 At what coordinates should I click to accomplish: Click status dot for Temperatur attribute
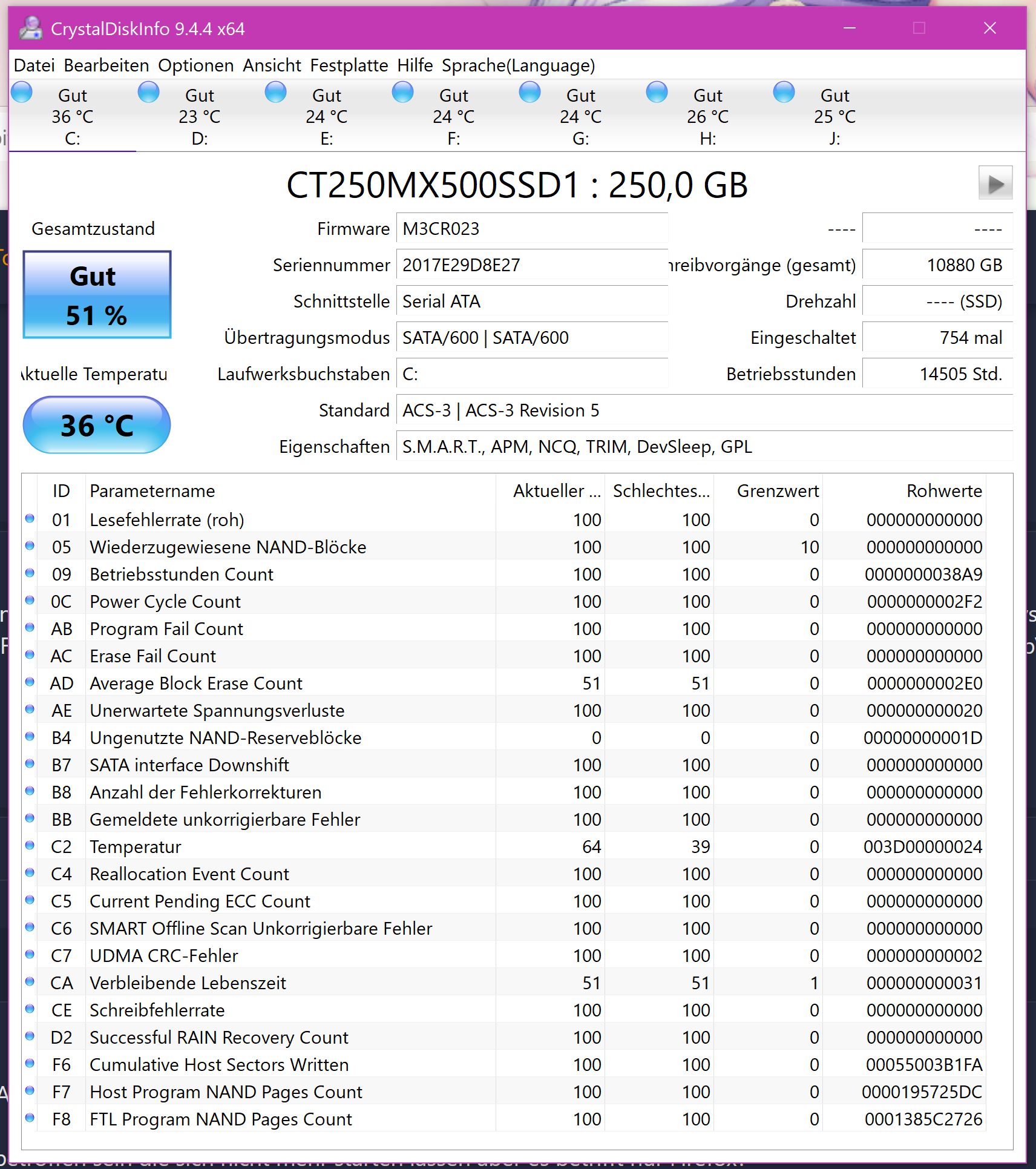click(x=30, y=846)
